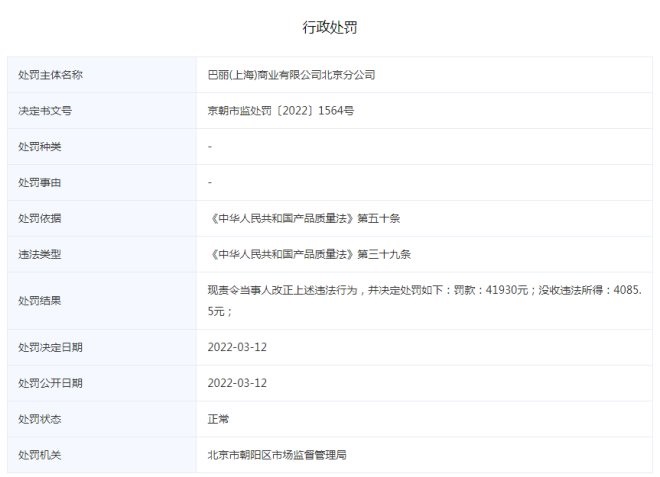The height and width of the screenshot is (477, 660).
Task: Click the 决定书文号 label cell
Action: tap(45, 111)
